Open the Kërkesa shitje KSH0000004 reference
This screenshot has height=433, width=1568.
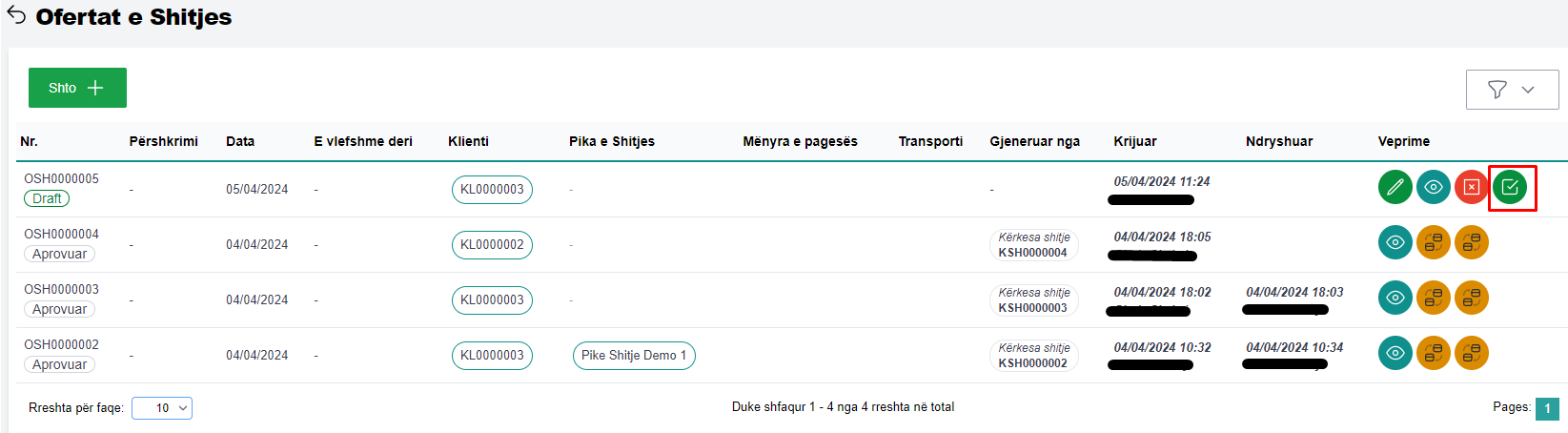coord(1033,245)
